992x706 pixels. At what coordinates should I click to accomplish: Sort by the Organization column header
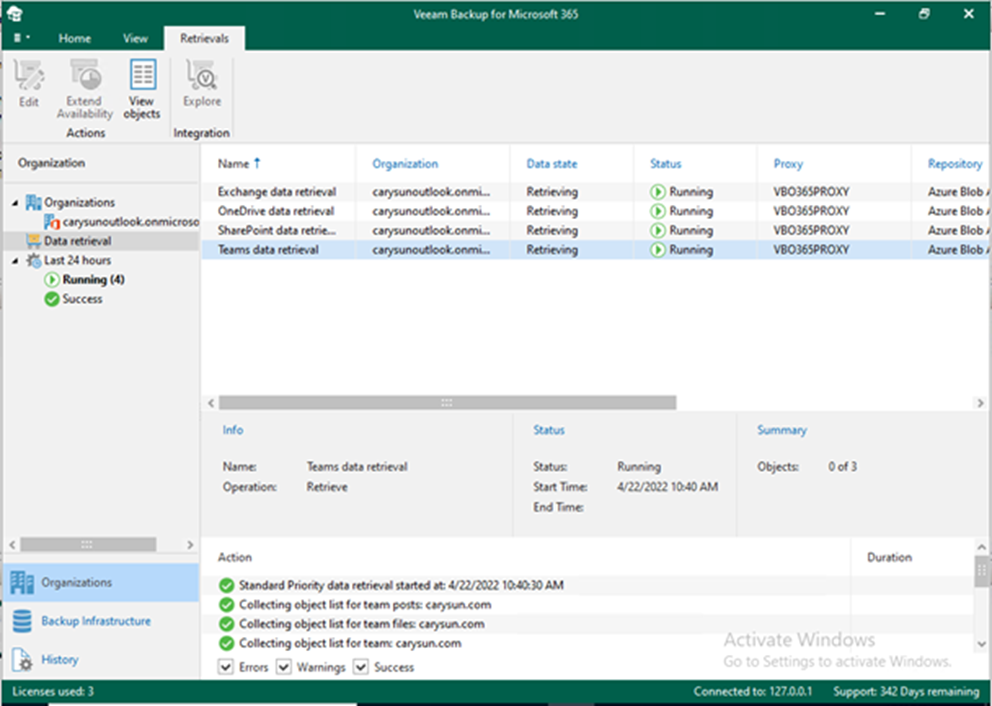[405, 164]
